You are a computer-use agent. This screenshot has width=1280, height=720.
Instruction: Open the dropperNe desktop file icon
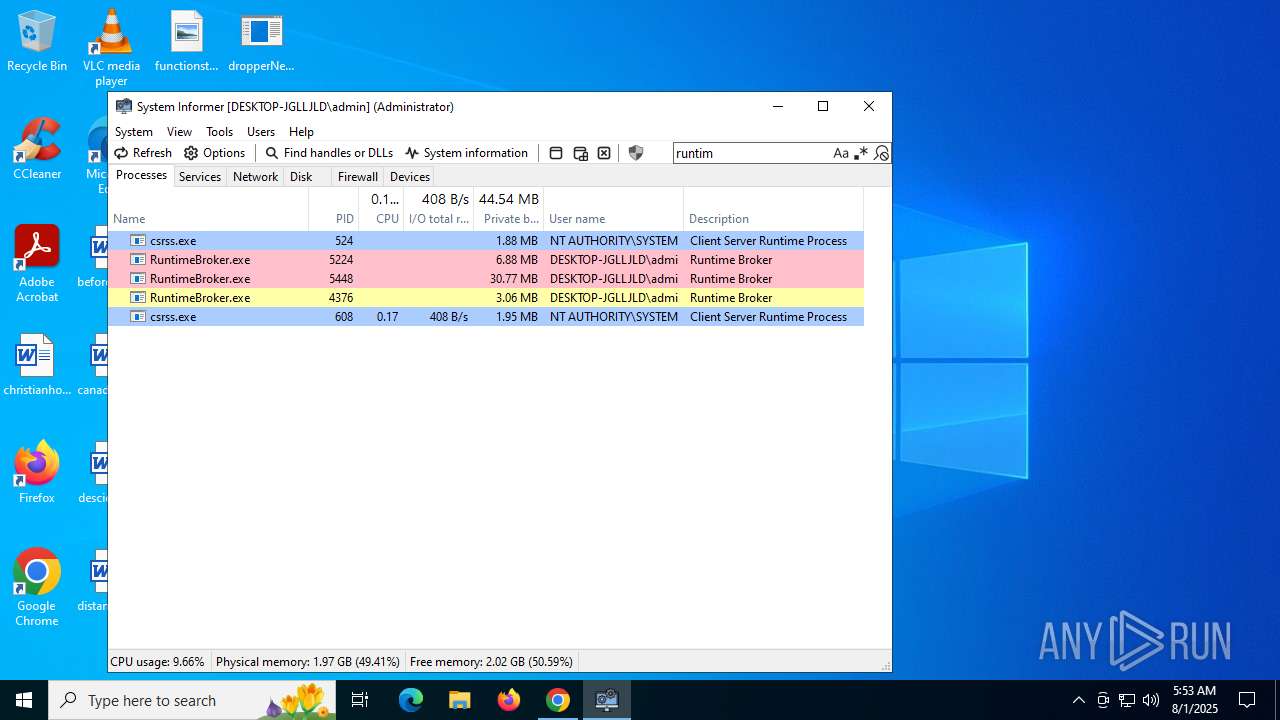261,41
